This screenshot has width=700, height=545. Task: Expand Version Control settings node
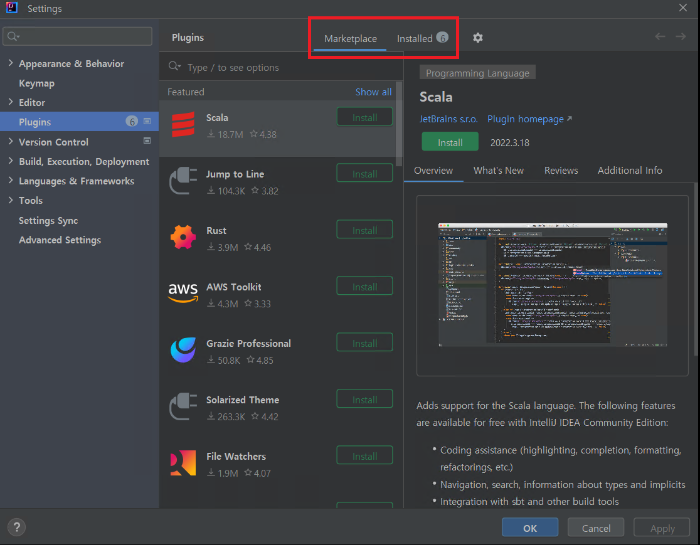11,141
